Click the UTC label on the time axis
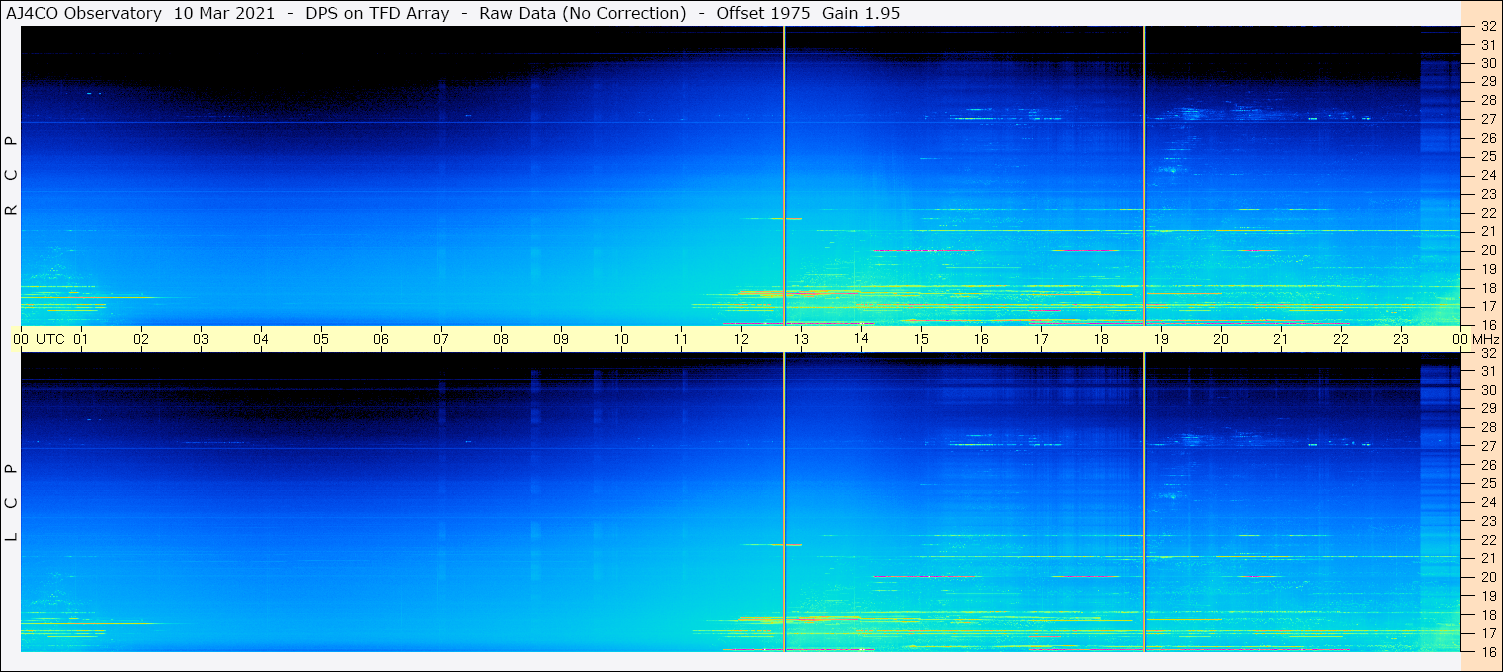The width and height of the screenshot is (1503, 672). click(x=50, y=339)
